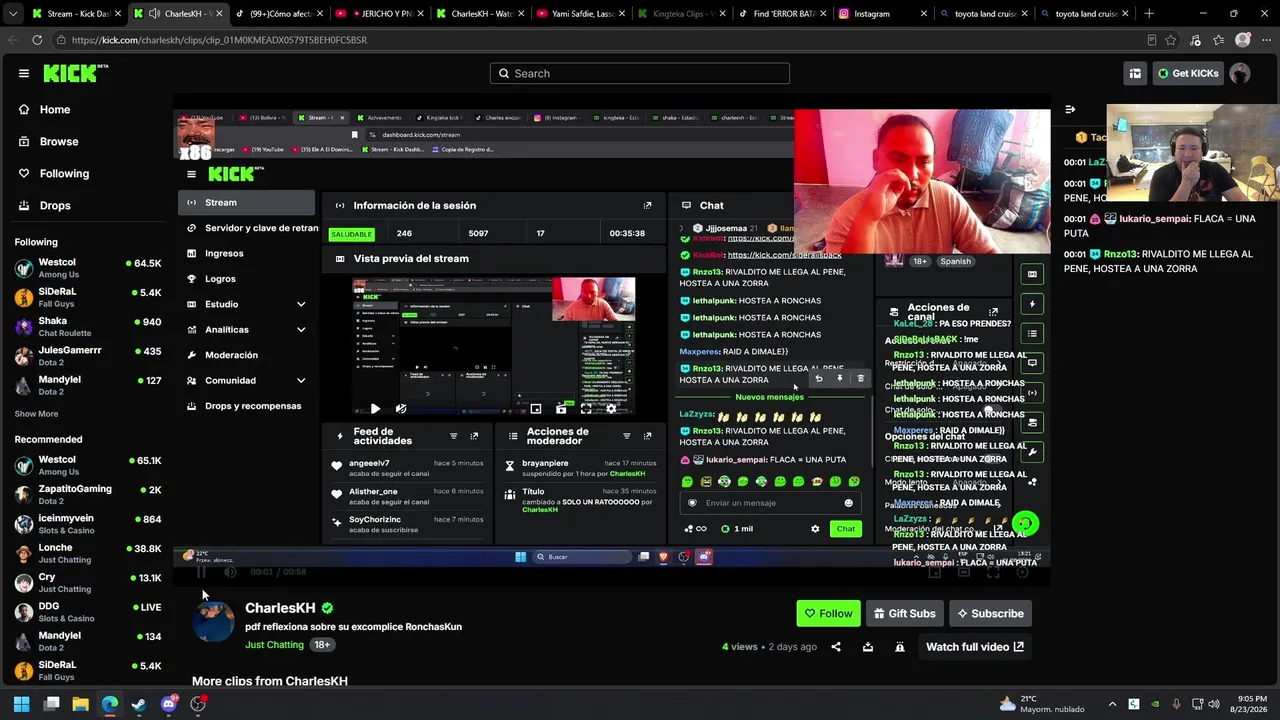1280x720 pixels.
Task: Click the Gift Subs button
Action: click(905, 613)
